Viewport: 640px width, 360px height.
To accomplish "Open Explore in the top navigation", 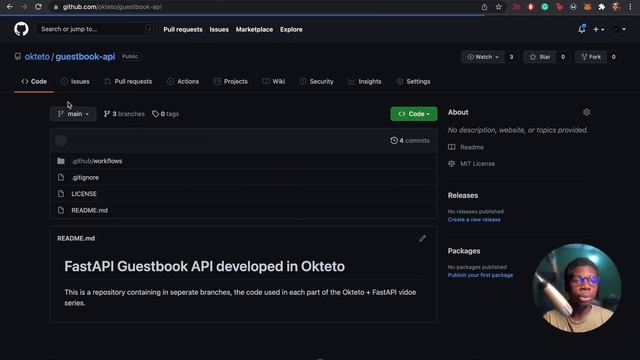I will tap(291, 29).
